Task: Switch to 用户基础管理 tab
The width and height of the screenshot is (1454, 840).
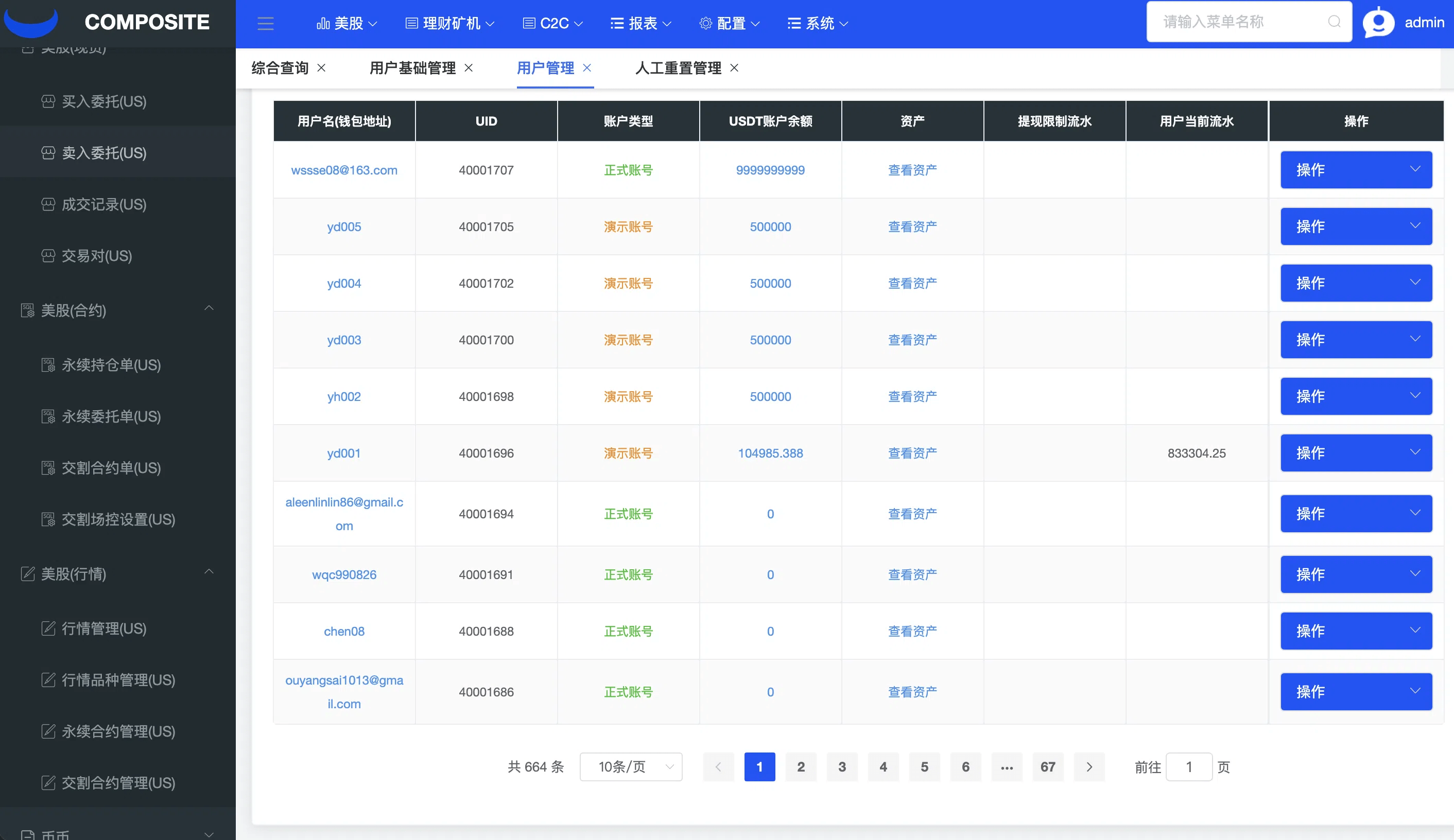Action: tap(412, 68)
